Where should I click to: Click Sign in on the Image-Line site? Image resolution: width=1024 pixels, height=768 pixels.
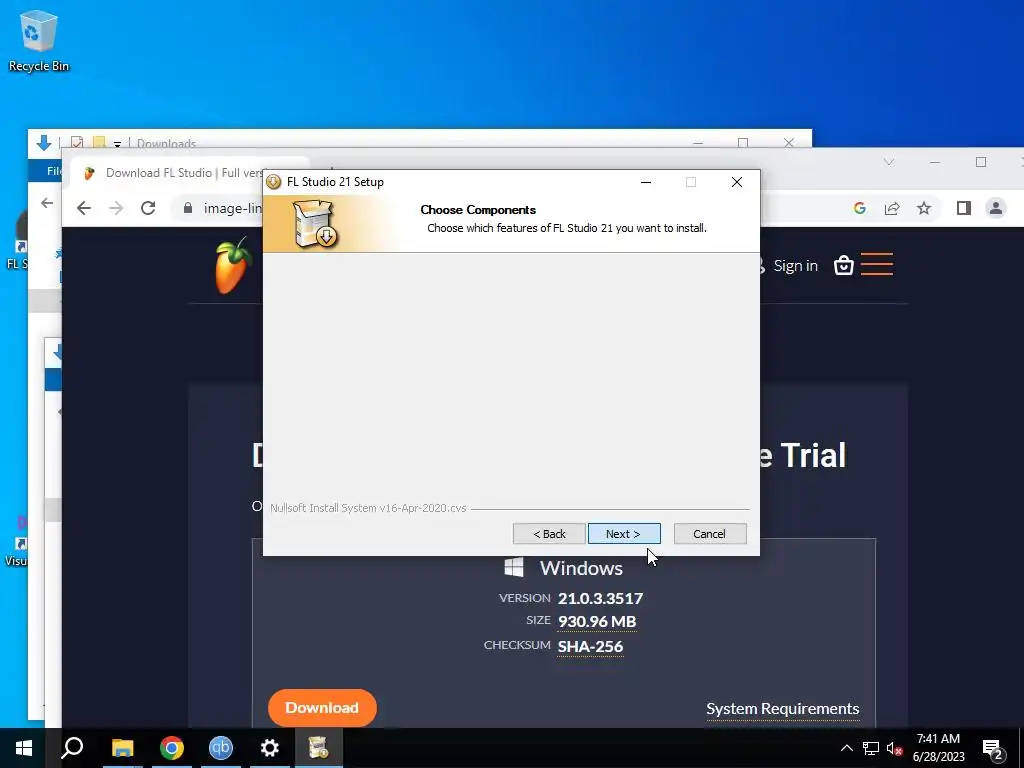[795, 266]
